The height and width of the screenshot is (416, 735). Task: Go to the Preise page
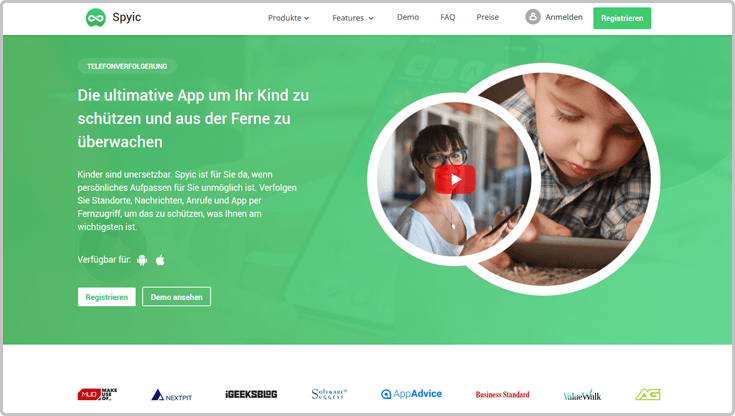tap(488, 17)
